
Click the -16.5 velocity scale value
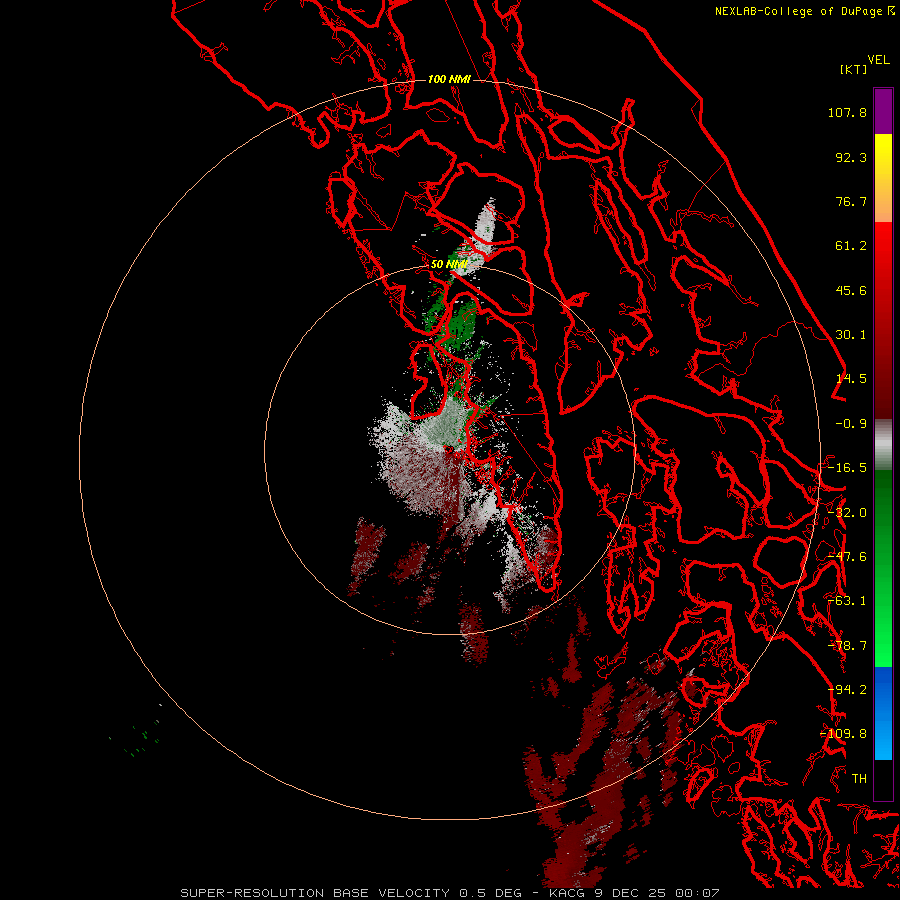(x=847, y=468)
